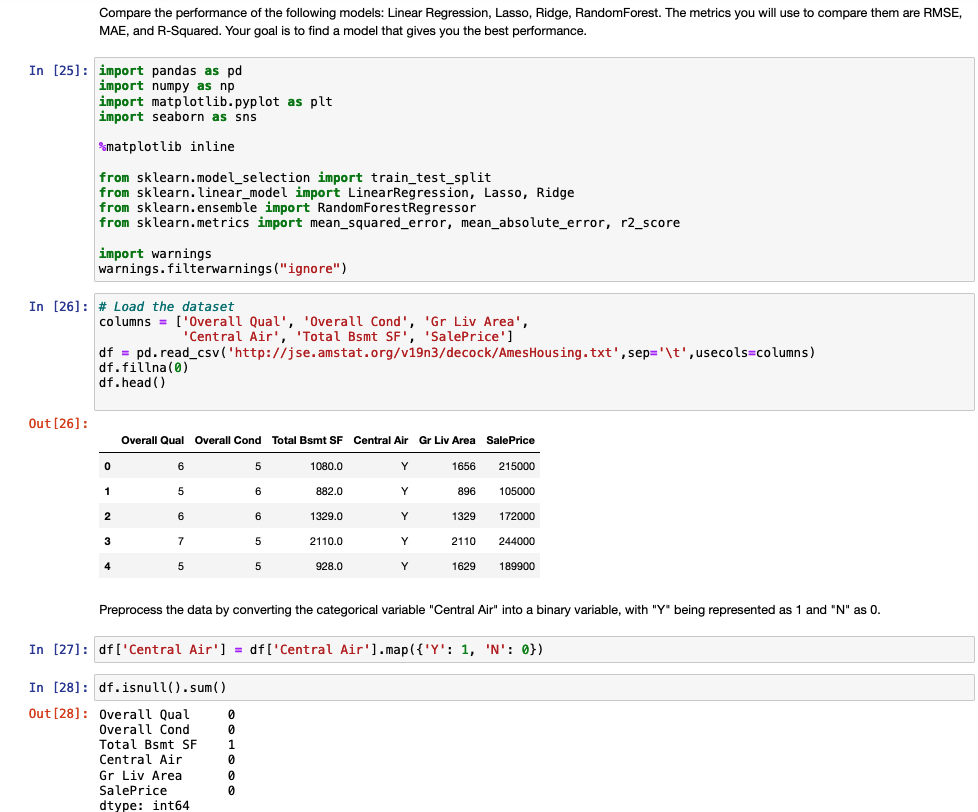
Task: Click the 'Total Bsmt SF' column header
Action: point(307,440)
